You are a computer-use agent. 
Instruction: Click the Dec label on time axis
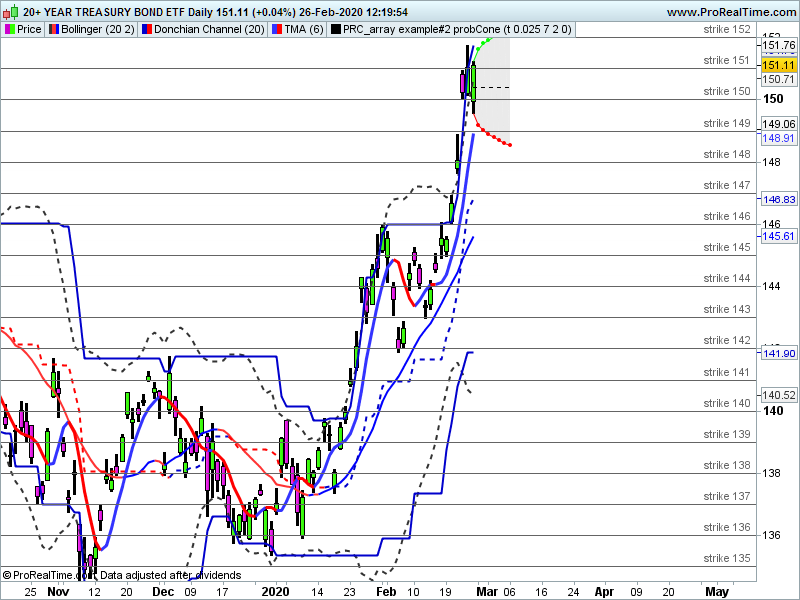tap(163, 592)
